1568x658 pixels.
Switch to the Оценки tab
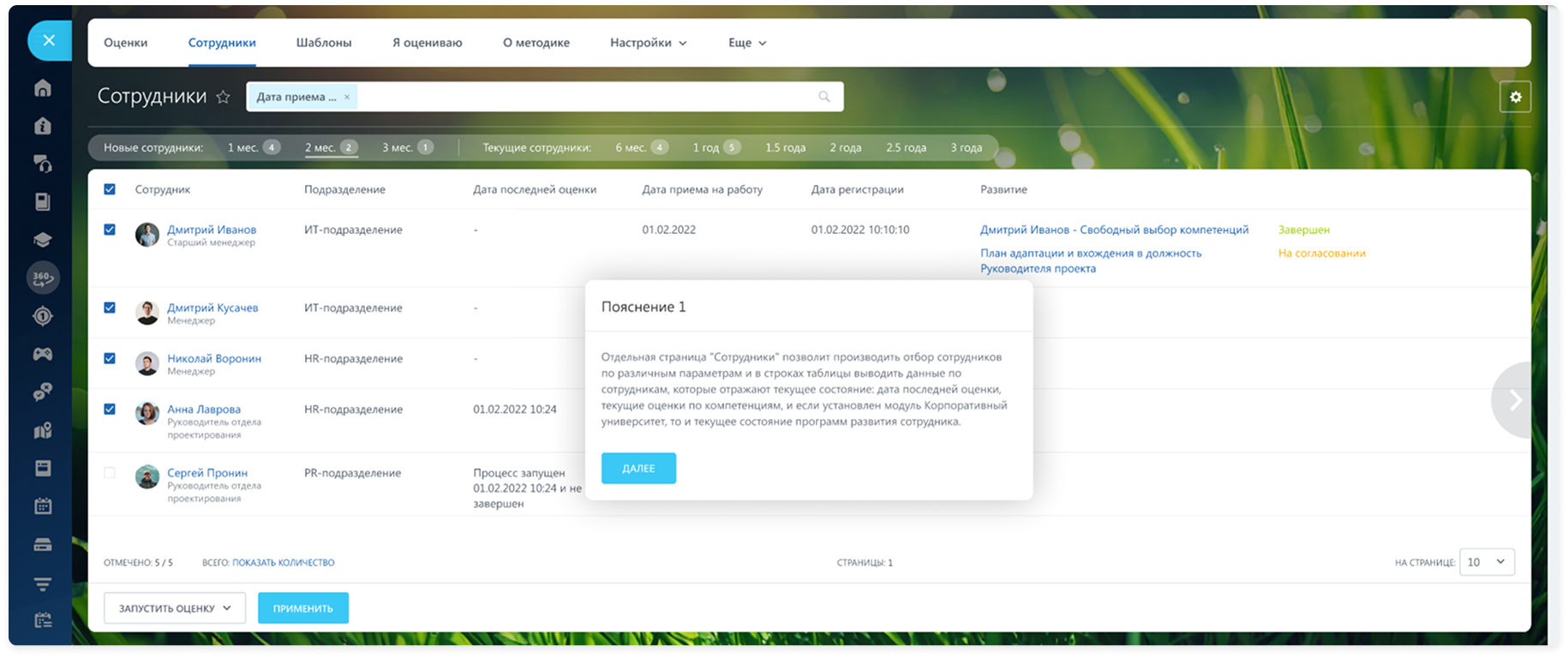coord(126,43)
